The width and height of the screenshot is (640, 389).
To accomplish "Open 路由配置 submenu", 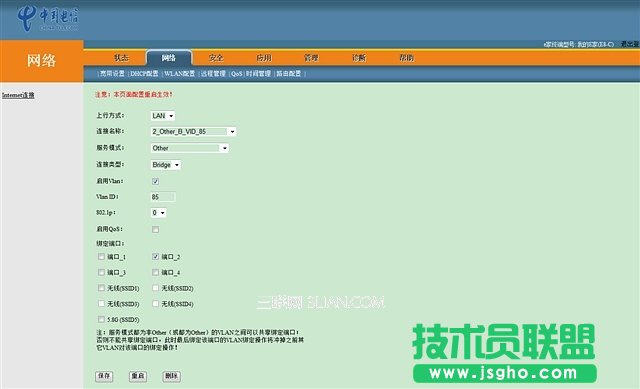I will (289, 73).
